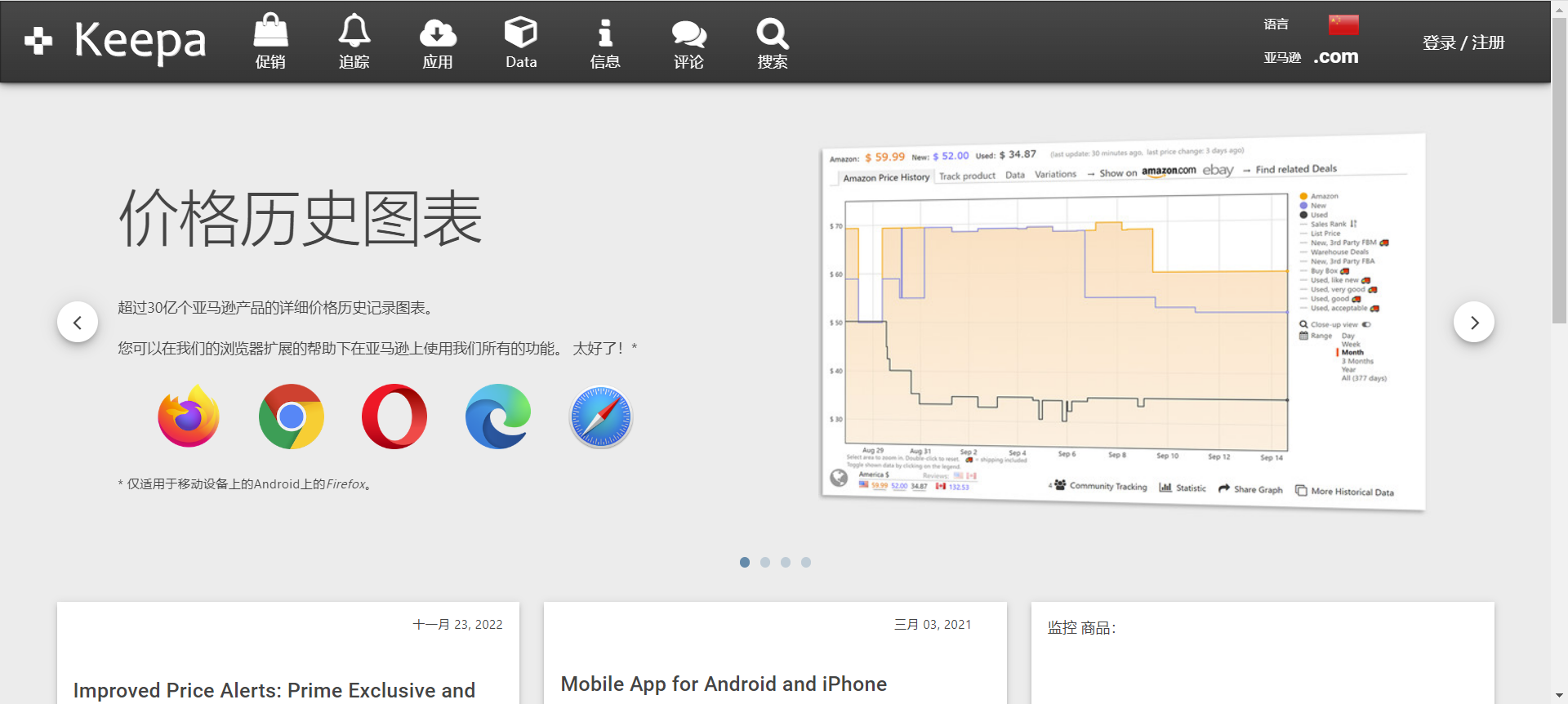Click the 亚马逊 label beside .com

(x=1282, y=57)
